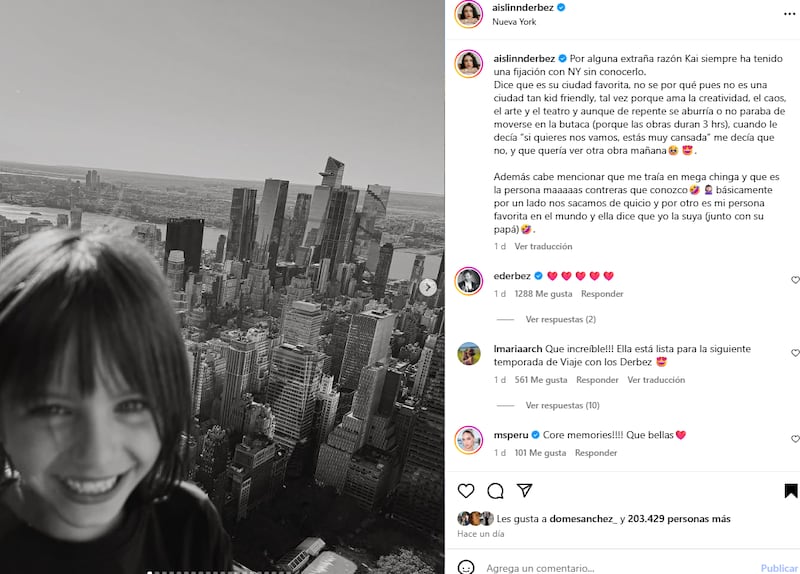Share post via paper plane icon
This screenshot has width=800, height=574.
click(524, 490)
